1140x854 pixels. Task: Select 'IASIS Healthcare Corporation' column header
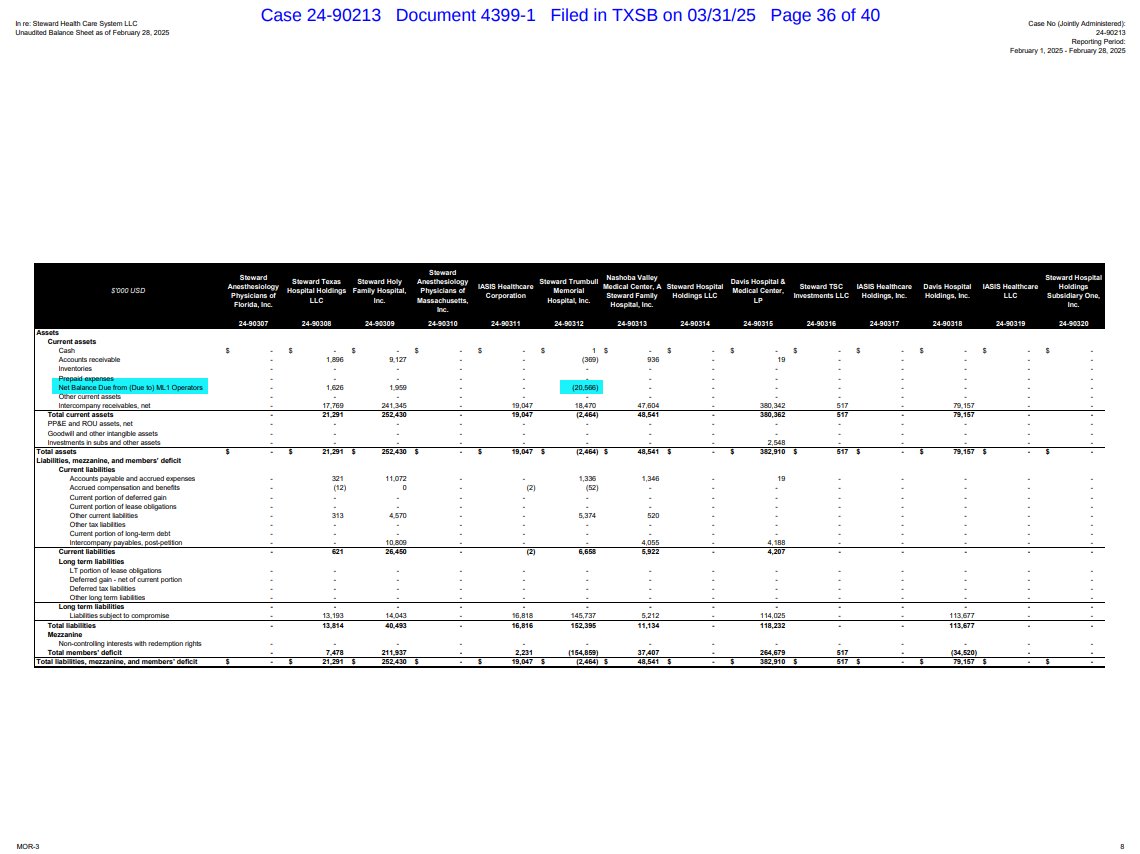(x=506, y=291)
